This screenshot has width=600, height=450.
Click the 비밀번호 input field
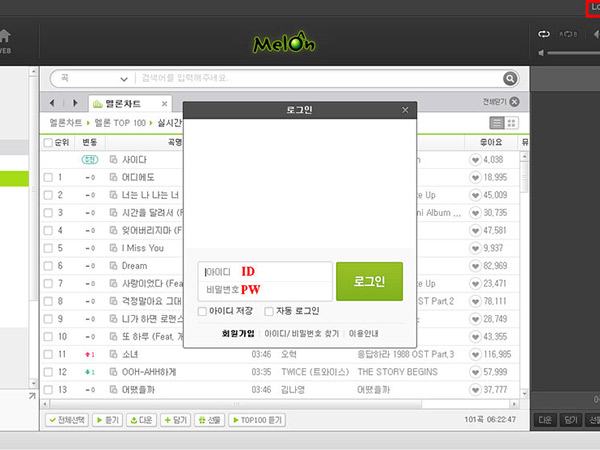[x=265, y=291]
